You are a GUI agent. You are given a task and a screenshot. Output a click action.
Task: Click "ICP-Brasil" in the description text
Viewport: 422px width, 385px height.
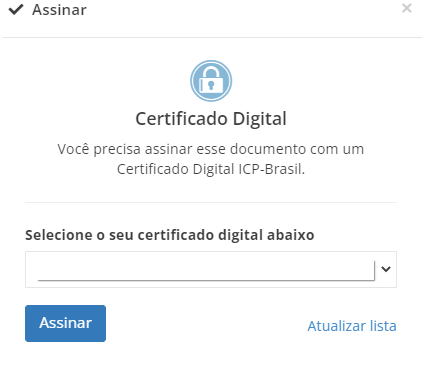click(271, 169)
